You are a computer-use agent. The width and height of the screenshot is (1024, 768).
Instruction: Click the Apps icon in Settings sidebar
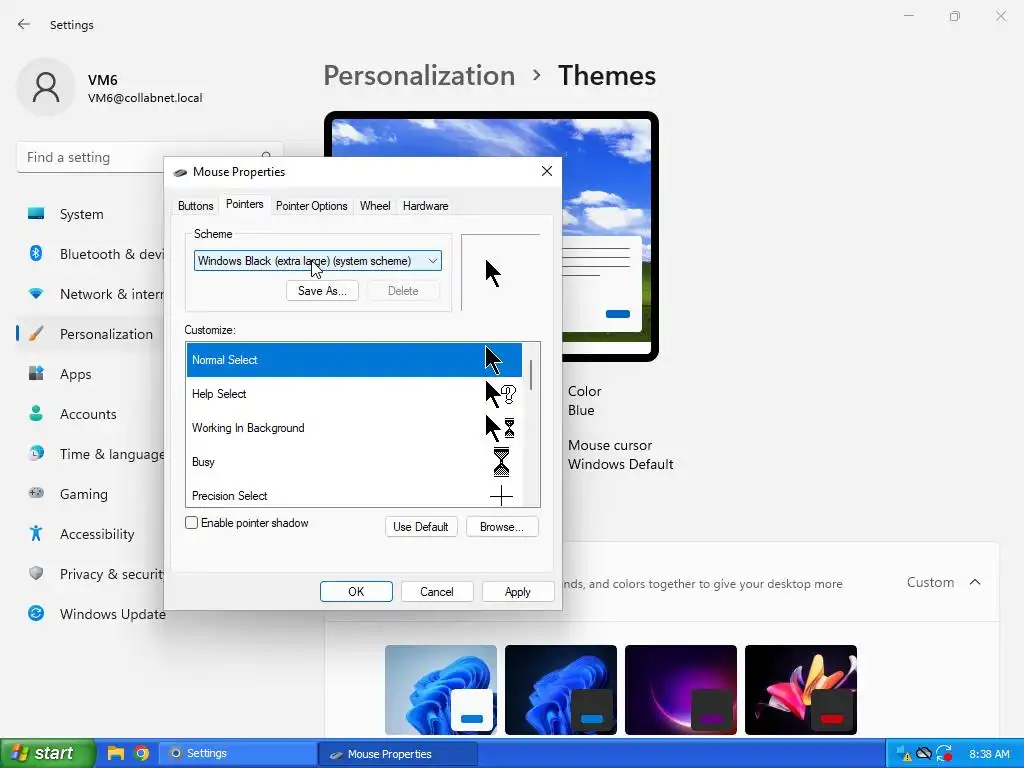click(x=36, y=374)
